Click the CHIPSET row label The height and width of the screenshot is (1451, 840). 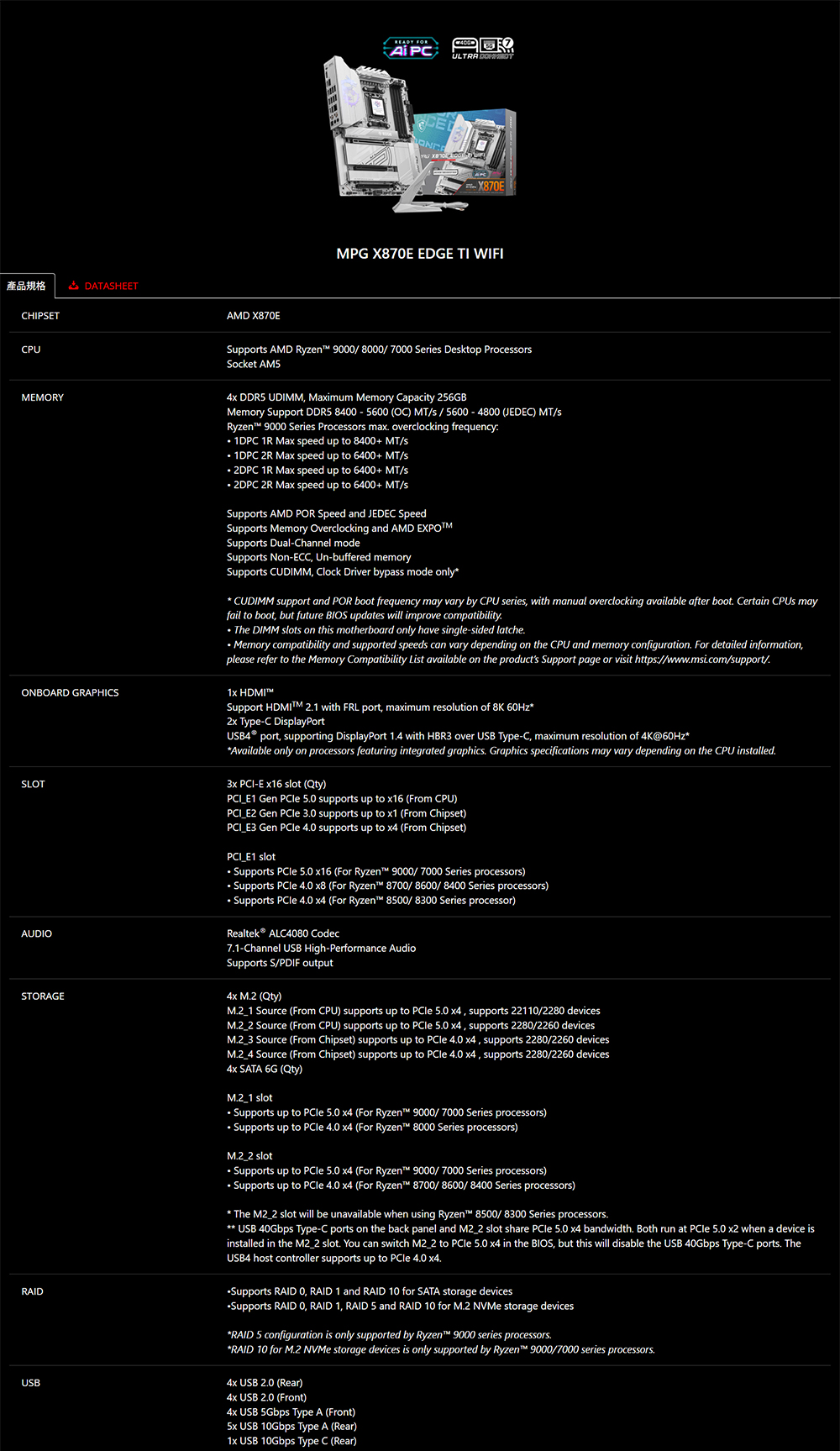40,316
